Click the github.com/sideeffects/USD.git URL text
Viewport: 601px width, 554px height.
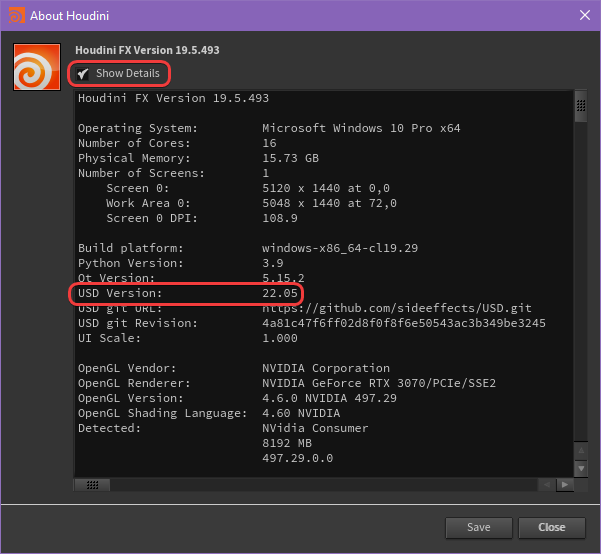coord(397,308)
